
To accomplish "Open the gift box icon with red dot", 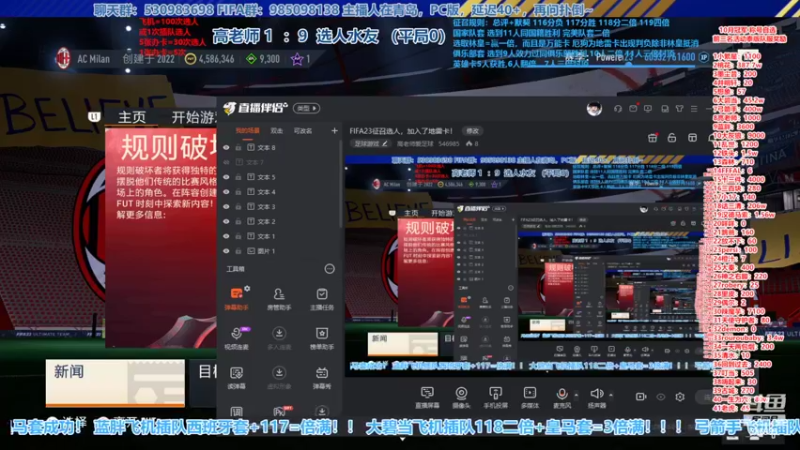I will [x=653, y=138].
